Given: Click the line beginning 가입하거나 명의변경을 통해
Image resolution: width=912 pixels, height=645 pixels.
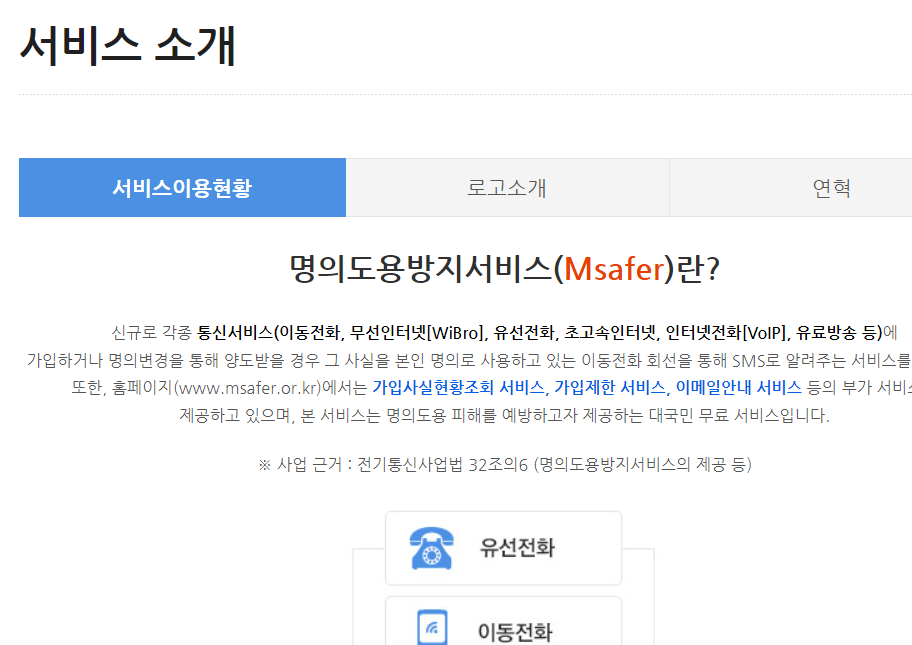Looking at the screenshot, I should tap(469, 361).
